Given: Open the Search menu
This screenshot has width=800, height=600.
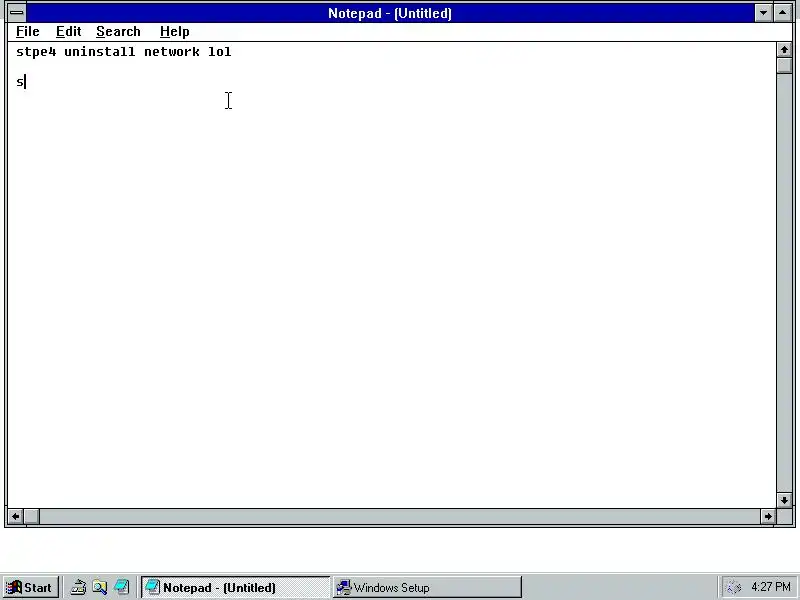Looking at the screenshot, I should click(118, 32).
